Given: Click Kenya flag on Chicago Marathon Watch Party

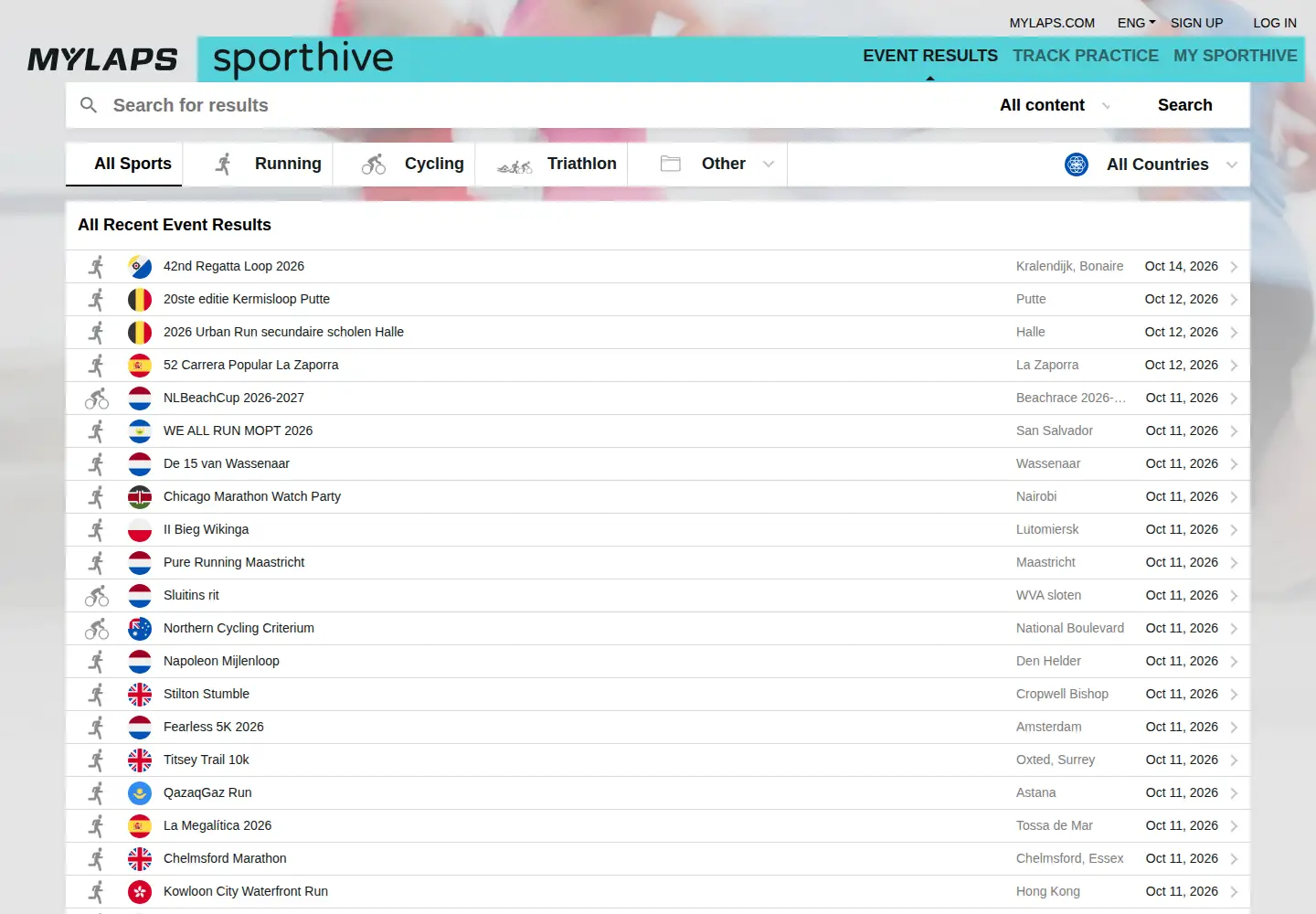Looking at the screenshot, I should point(140,497).
